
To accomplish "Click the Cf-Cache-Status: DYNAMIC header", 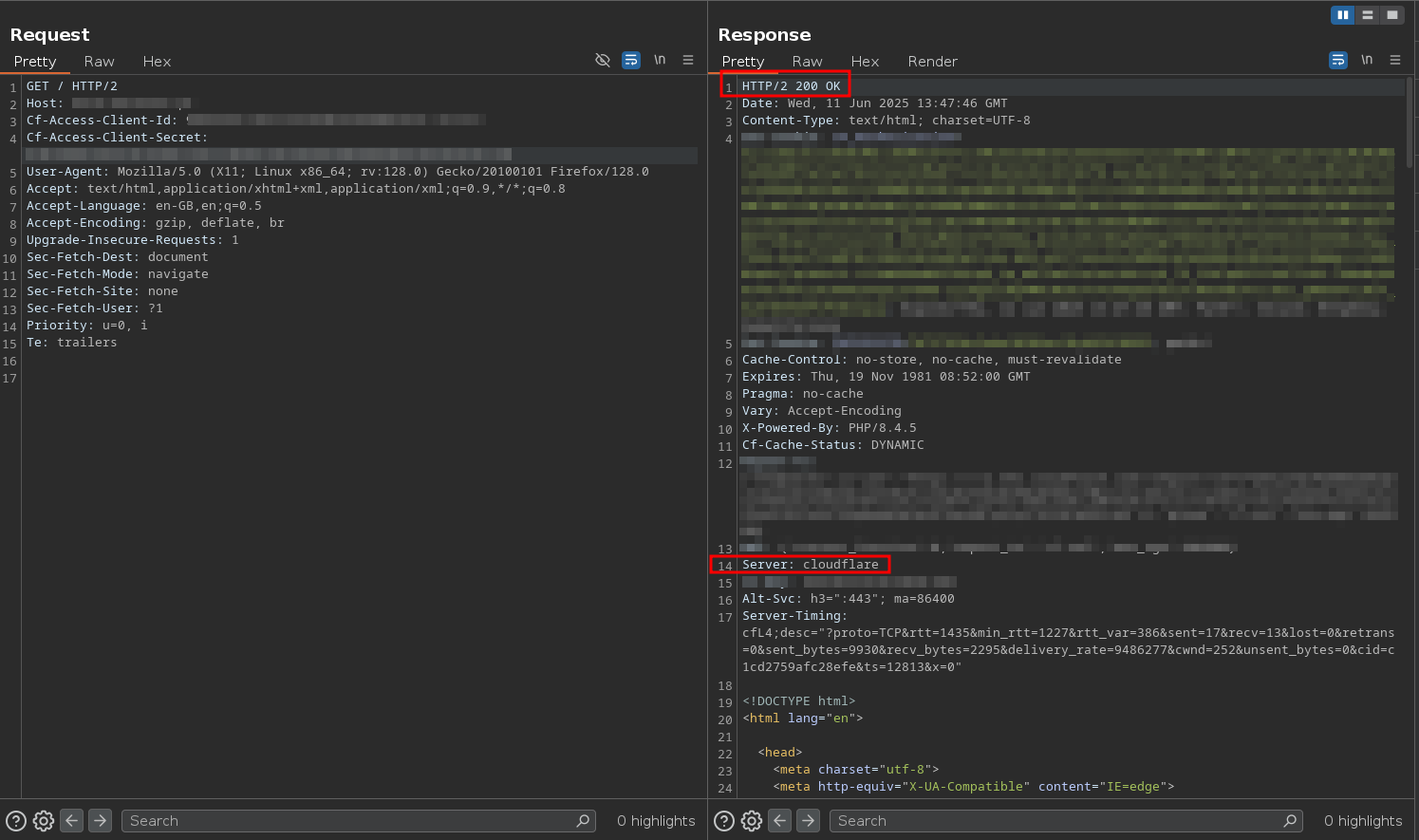I will pos(833,445).
